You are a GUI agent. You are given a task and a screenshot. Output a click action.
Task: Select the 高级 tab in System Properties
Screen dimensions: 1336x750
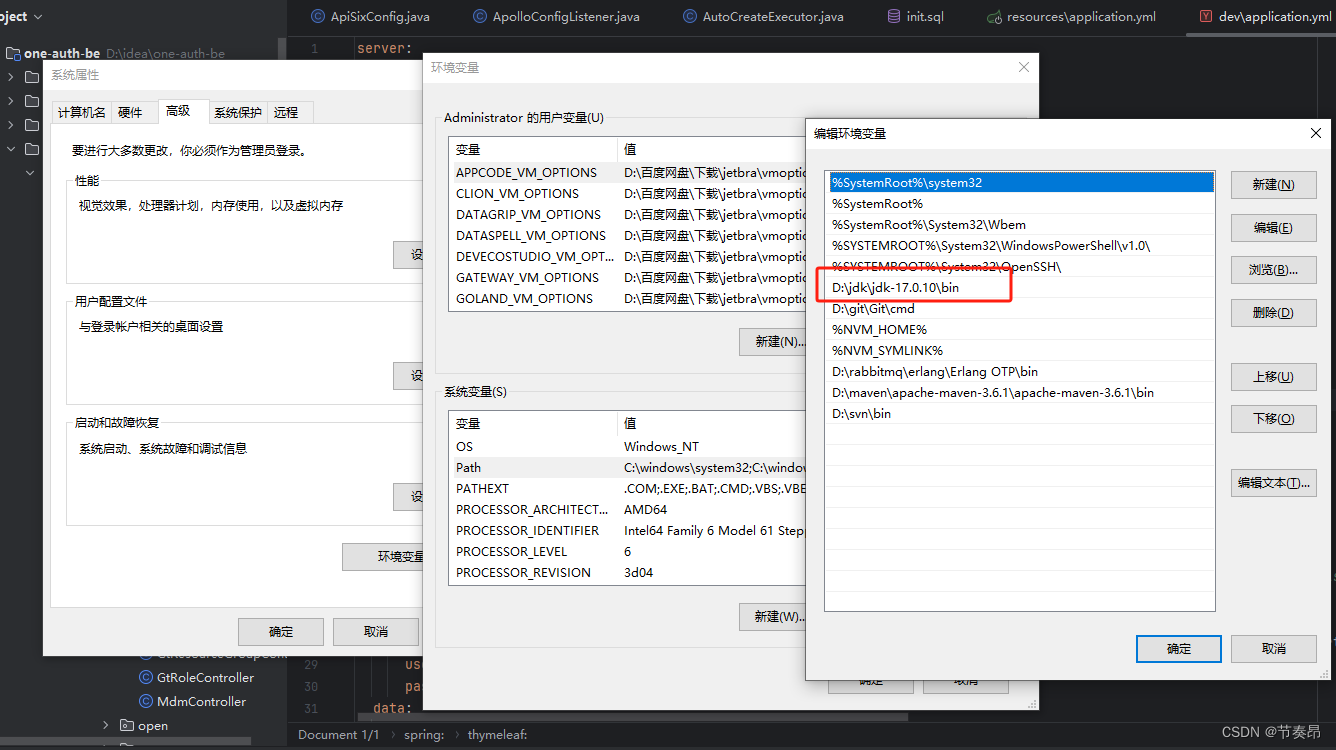[180, 111]
